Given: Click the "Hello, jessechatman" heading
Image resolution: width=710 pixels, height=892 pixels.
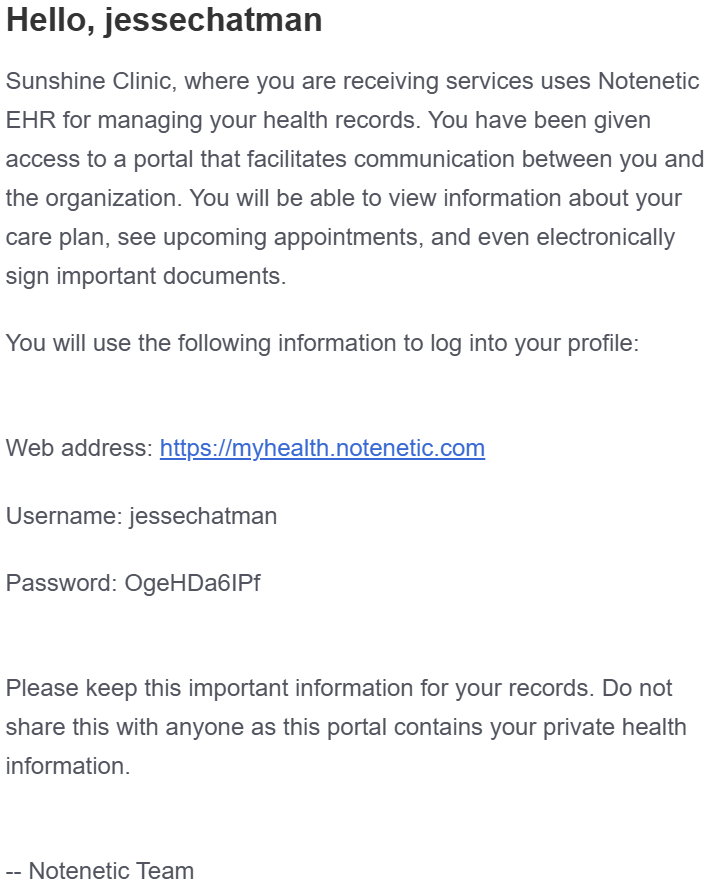Looking at the screenshot, I should (x=164, y=20).
